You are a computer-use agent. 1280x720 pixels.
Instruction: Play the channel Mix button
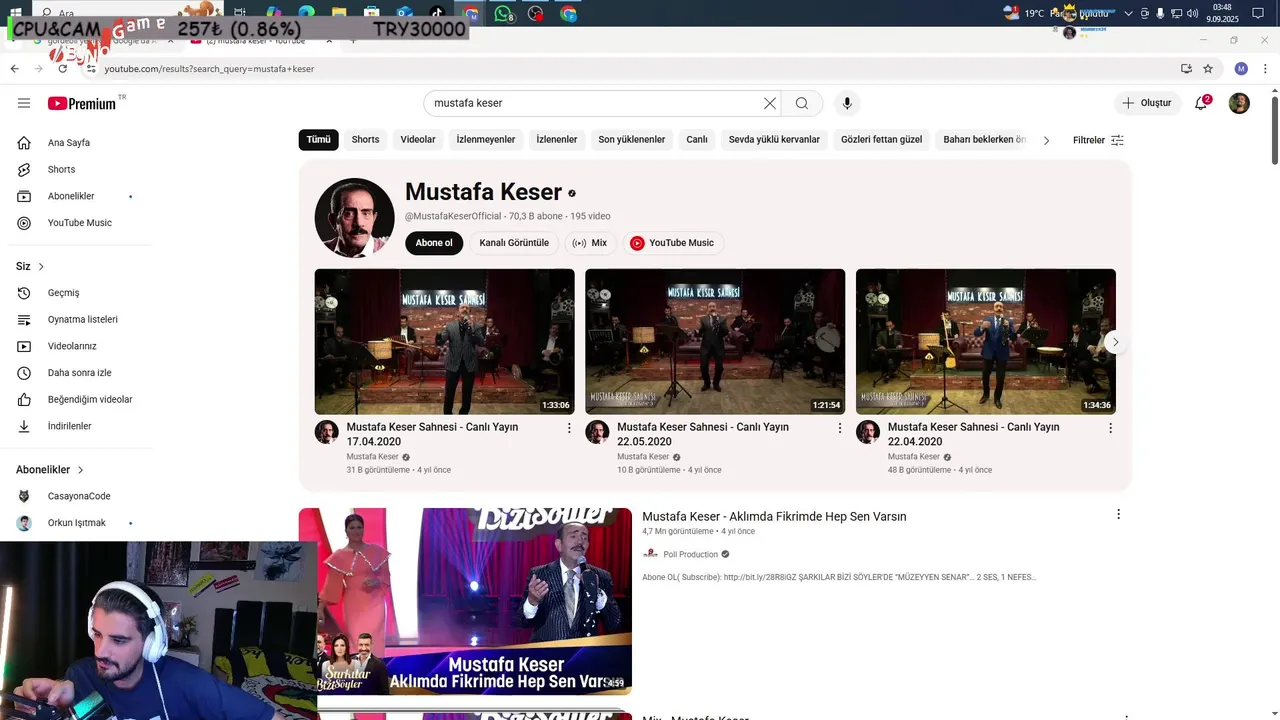pyautogui.click(x=590, y=243)
